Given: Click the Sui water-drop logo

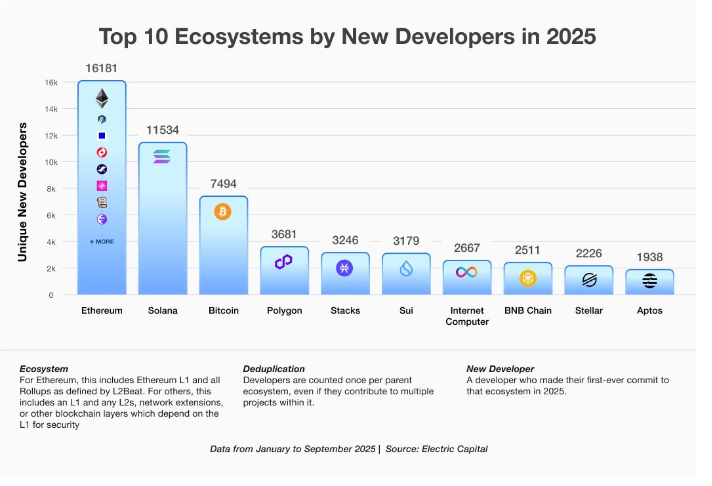Looking at the screenshot, I should click(x=406, y=268).
